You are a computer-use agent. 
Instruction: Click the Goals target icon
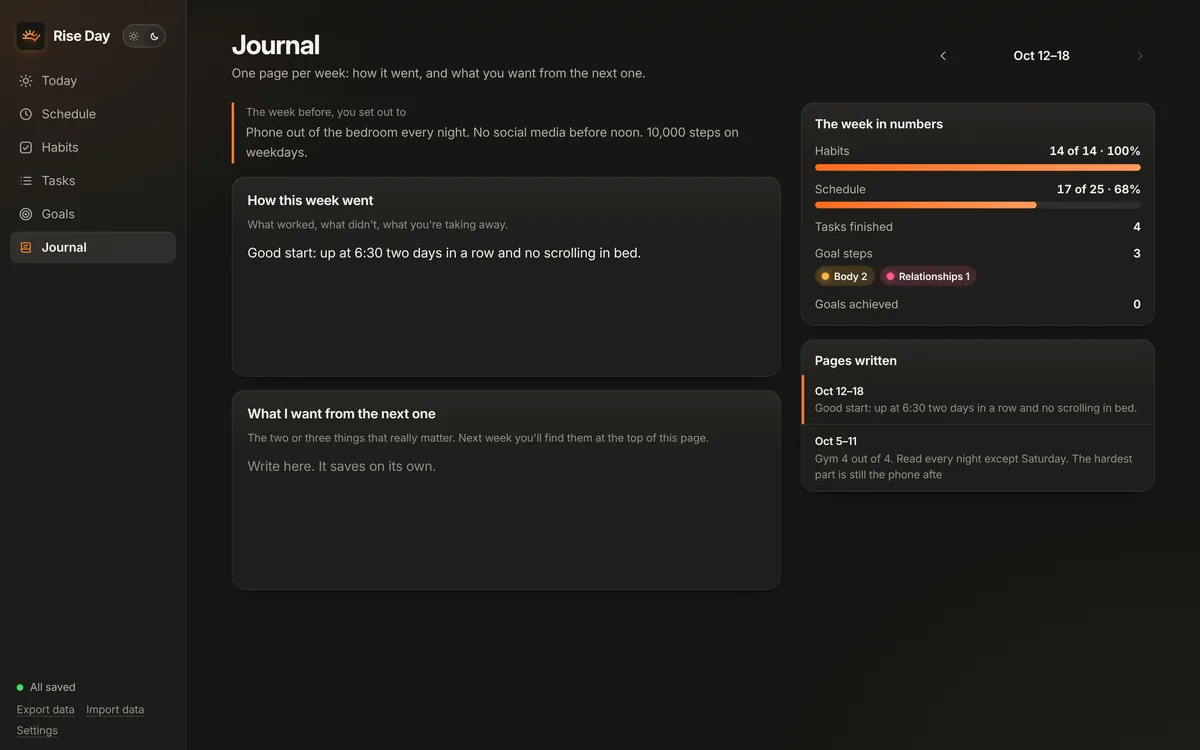tap(26, 214)
